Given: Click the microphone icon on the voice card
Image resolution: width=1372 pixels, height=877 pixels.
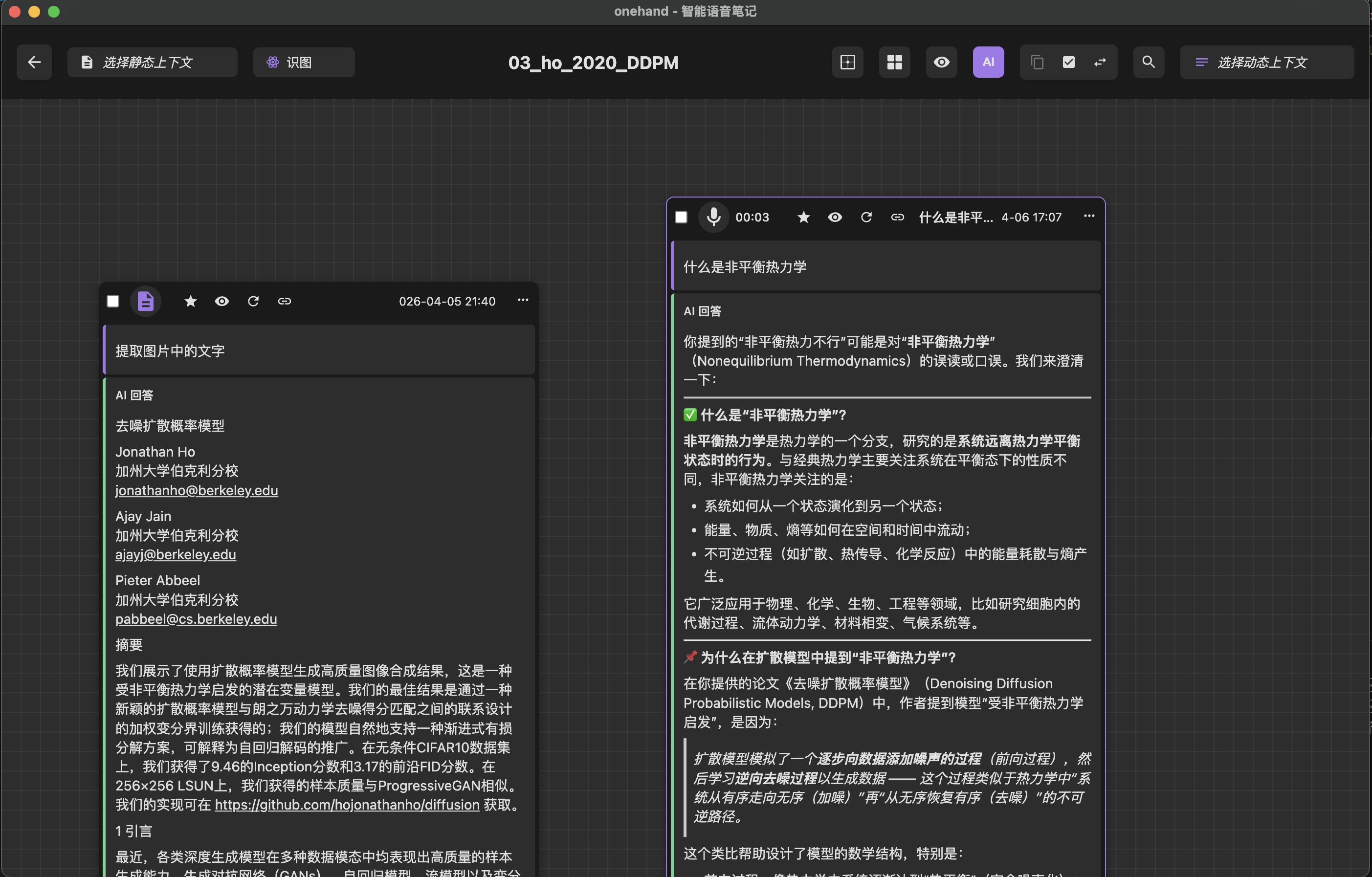Looking at the screenshot, I should (x=714, y=217).
